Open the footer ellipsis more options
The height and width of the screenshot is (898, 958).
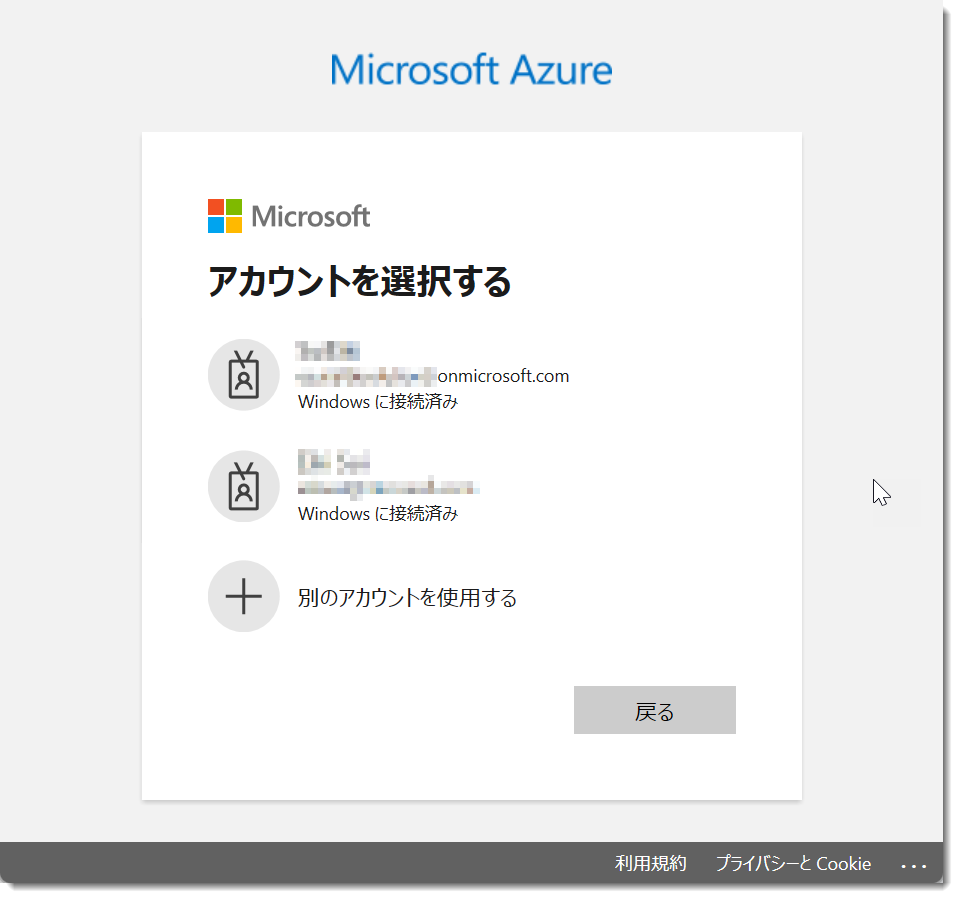pyautogui.click(x=914, y=866)
